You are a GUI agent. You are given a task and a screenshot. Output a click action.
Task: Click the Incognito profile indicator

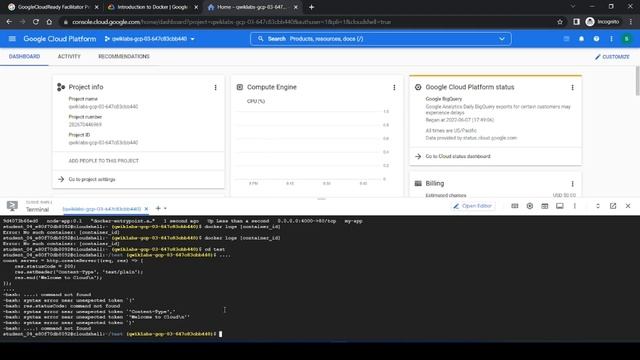pos(602,22)
